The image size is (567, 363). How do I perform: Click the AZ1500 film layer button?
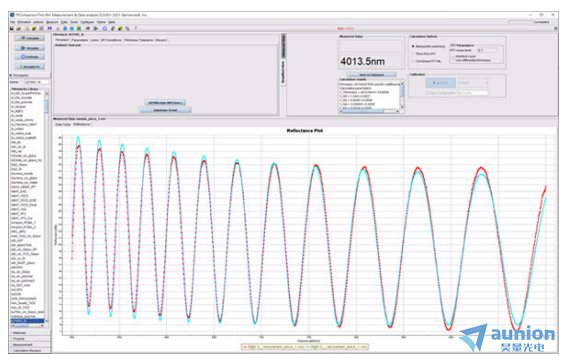tap(165, 103)
